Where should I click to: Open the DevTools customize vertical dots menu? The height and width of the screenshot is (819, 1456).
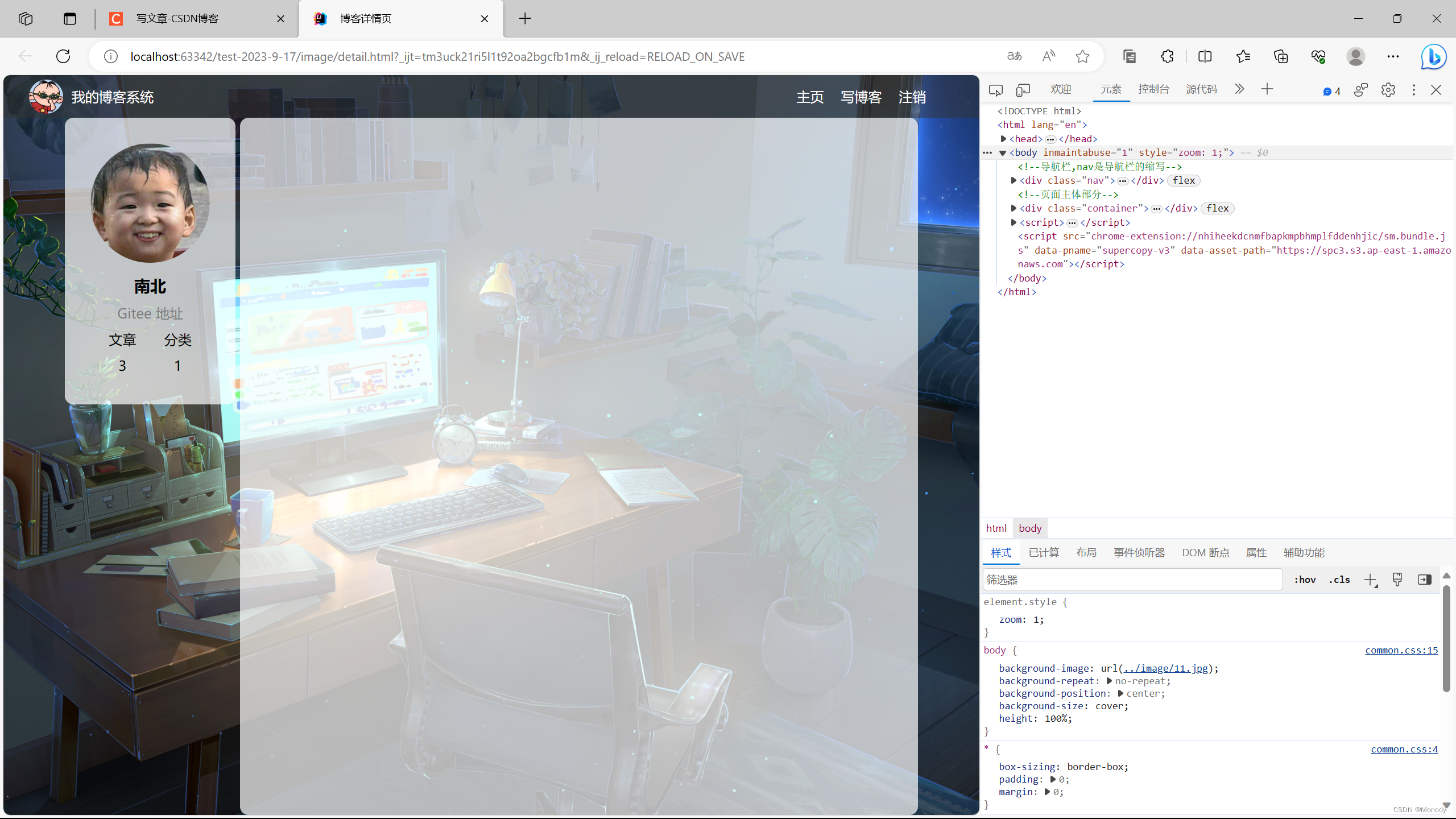tap(1414, 90)
